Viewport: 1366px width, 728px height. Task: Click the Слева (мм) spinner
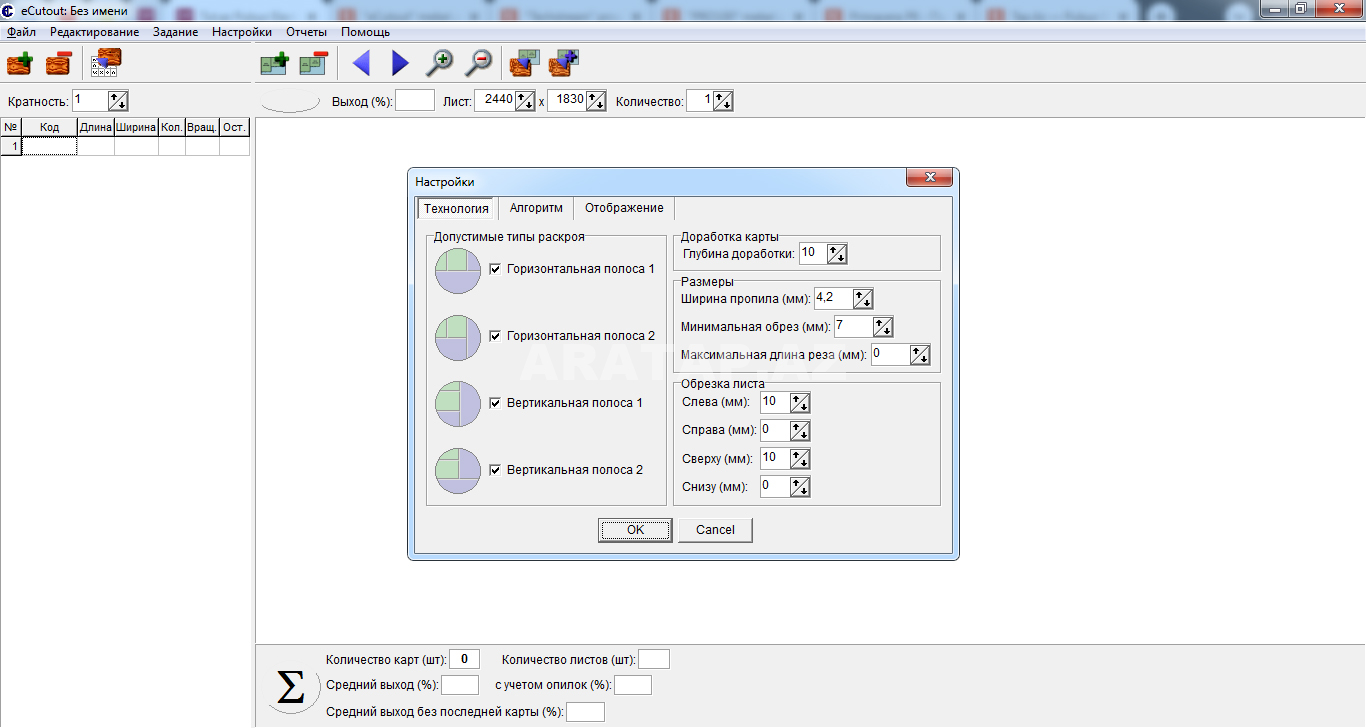[800, 403]
